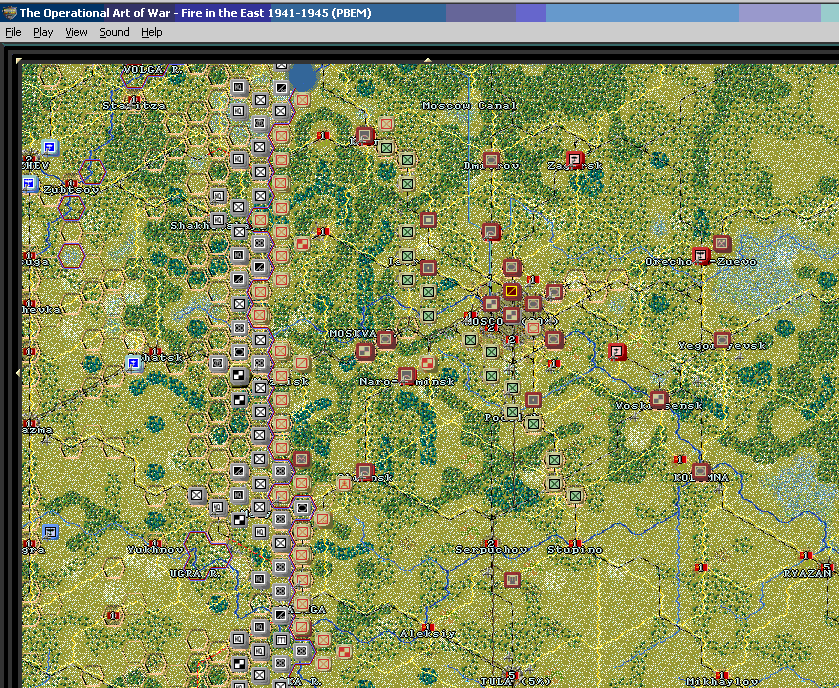Viewport: 840px width, 688px height.
Task: Click the map scroll-left arrow on left border
Action: coord(19,372)
